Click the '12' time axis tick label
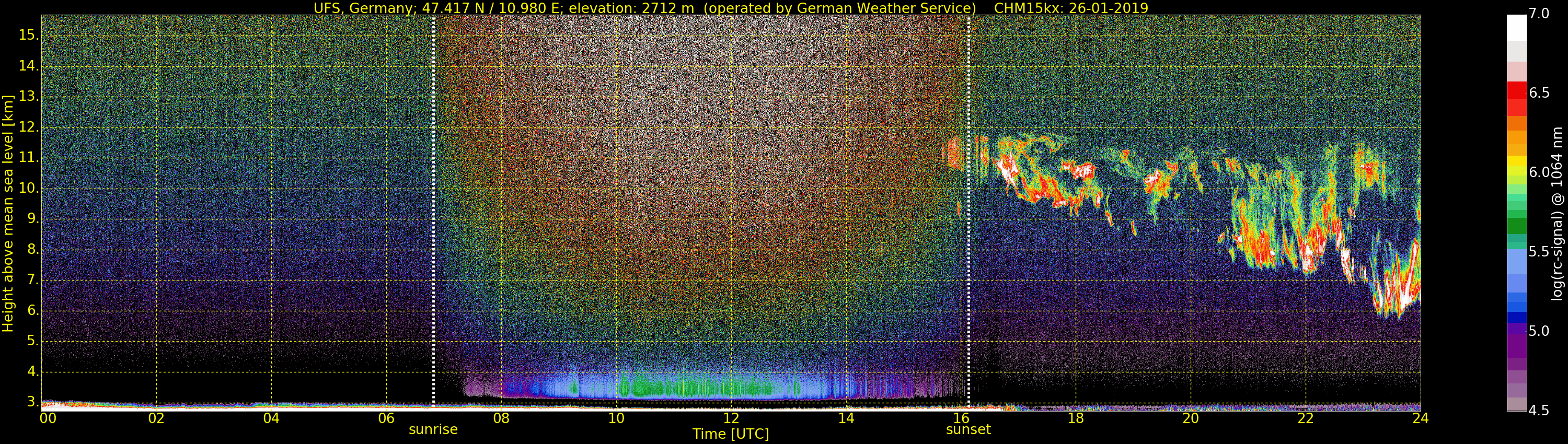Viewport: 1568px width, 444px height. 731,418
